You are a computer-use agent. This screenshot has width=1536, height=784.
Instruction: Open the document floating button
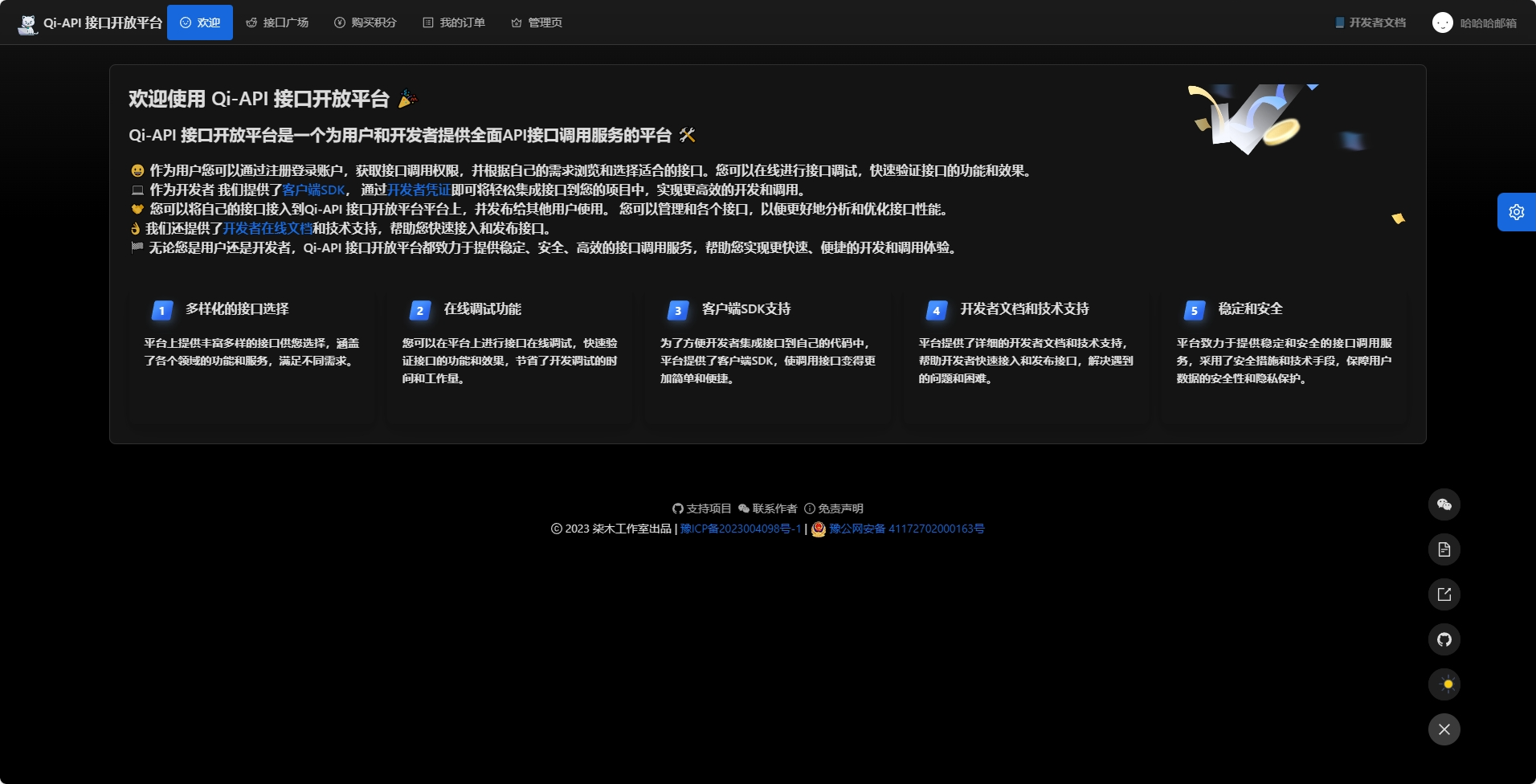coord(1444,549)
